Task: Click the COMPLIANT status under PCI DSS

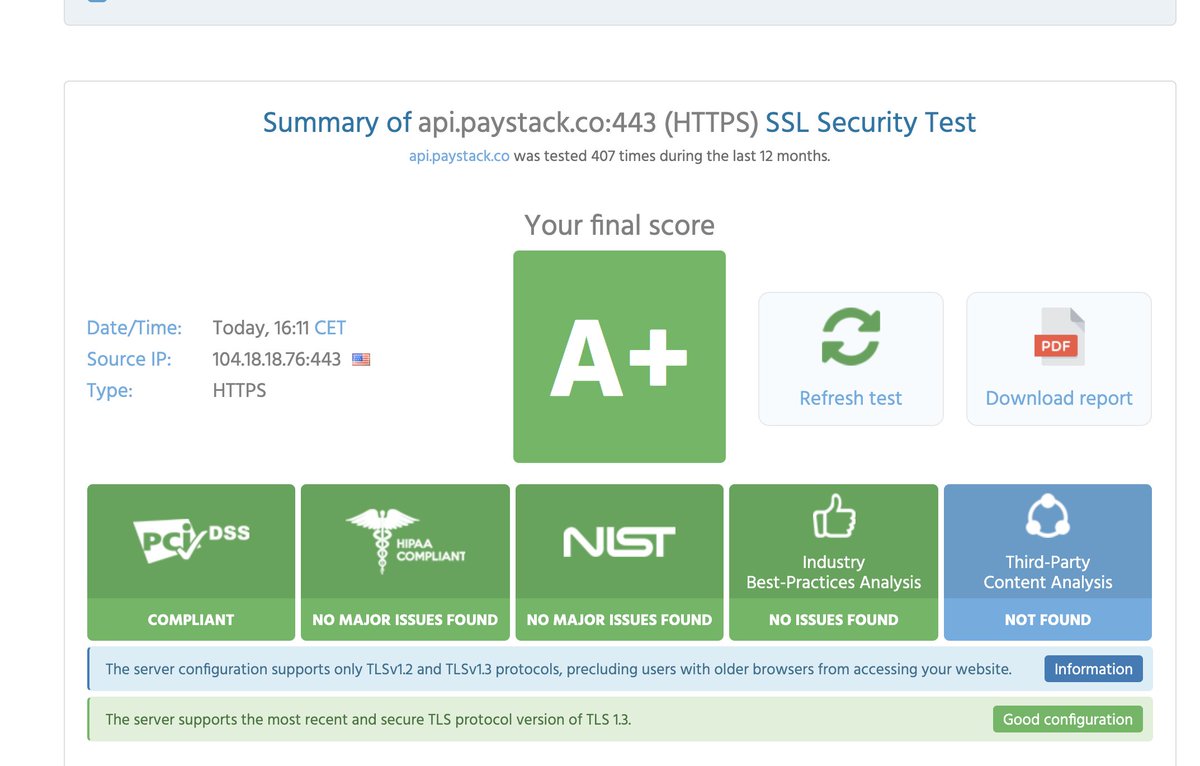Action: (191, 620)
